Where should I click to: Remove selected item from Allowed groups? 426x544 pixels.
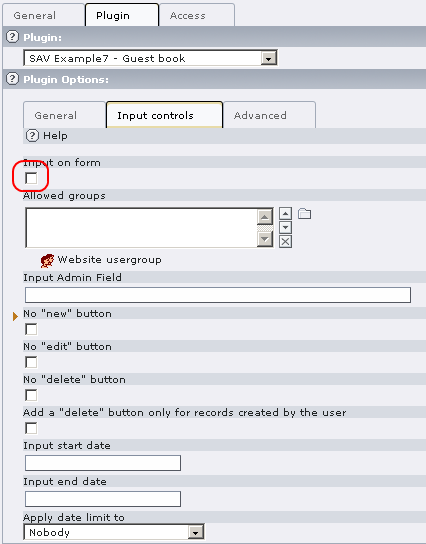285,242
